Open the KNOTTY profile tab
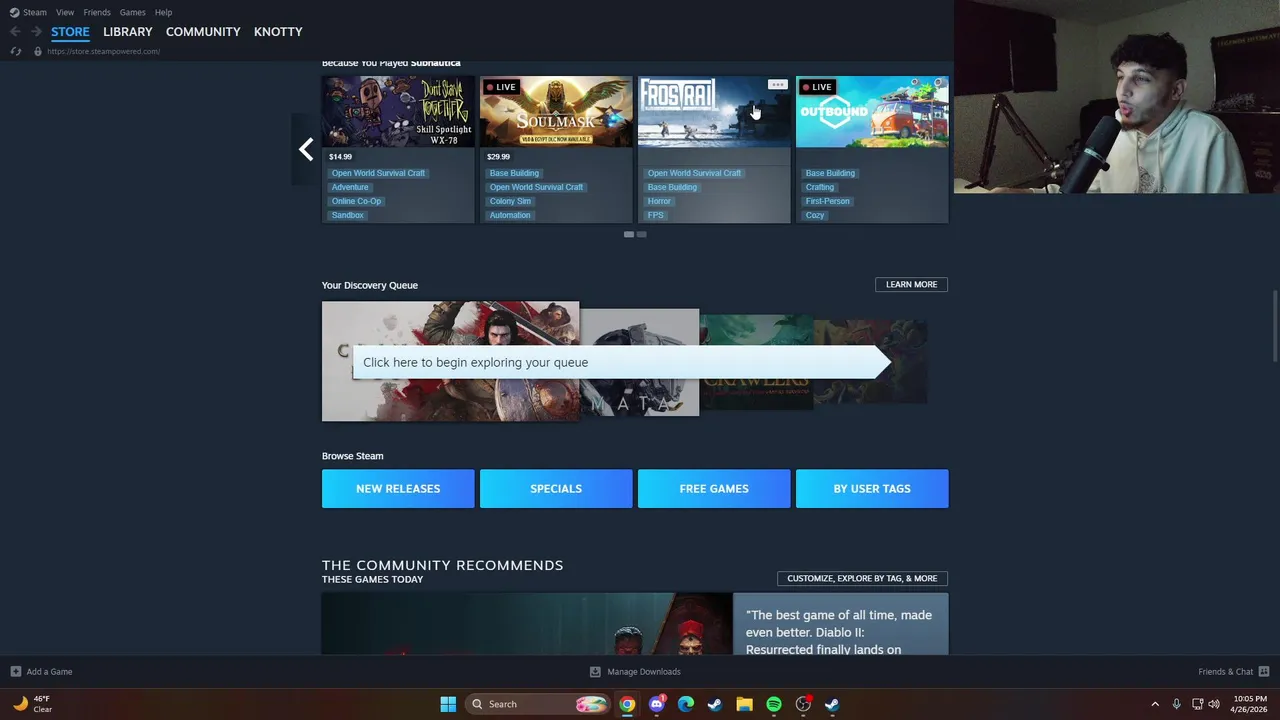This screenshot has height=720, width=1280. [278, 32]
